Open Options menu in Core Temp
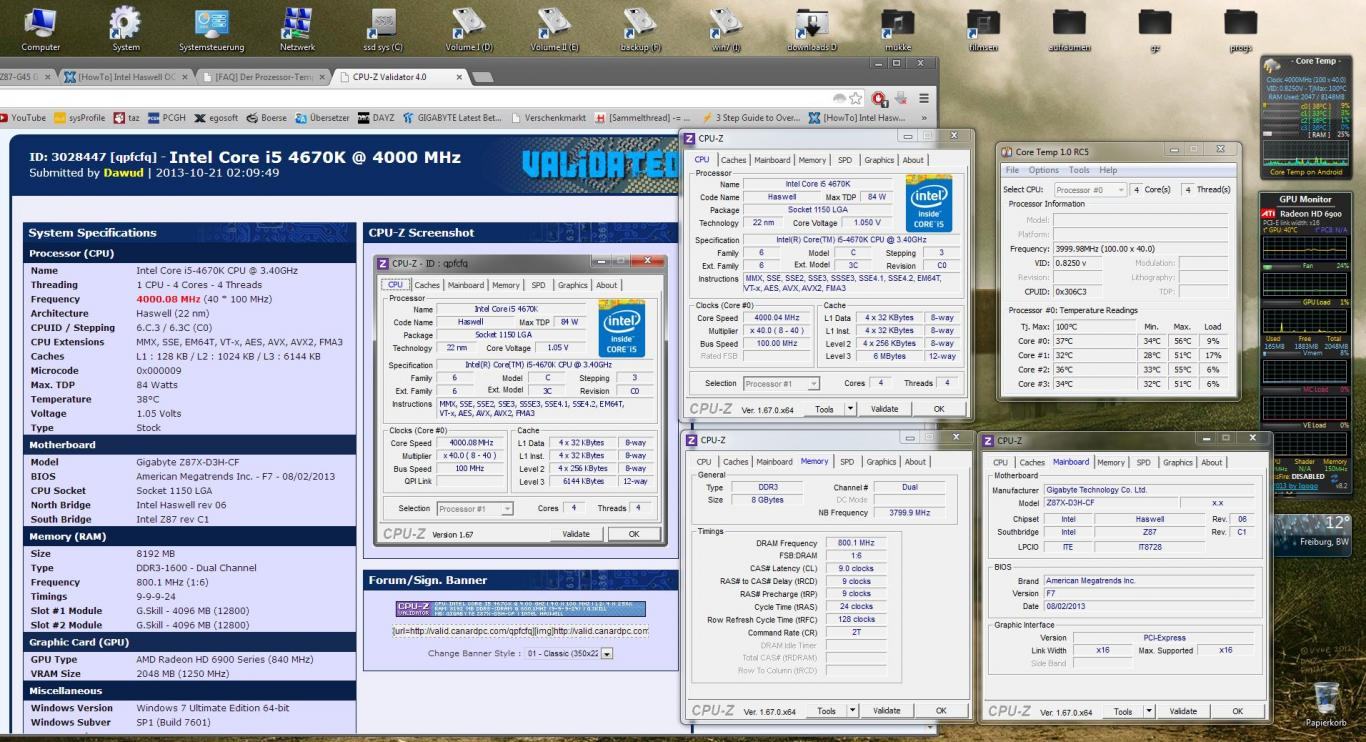The width and height of the screenshot is (1366, 742). (1043, 170)
